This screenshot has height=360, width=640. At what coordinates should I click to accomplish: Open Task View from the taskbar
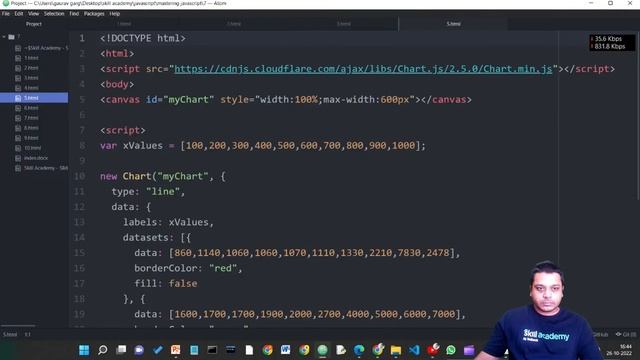tap(121, 350)
